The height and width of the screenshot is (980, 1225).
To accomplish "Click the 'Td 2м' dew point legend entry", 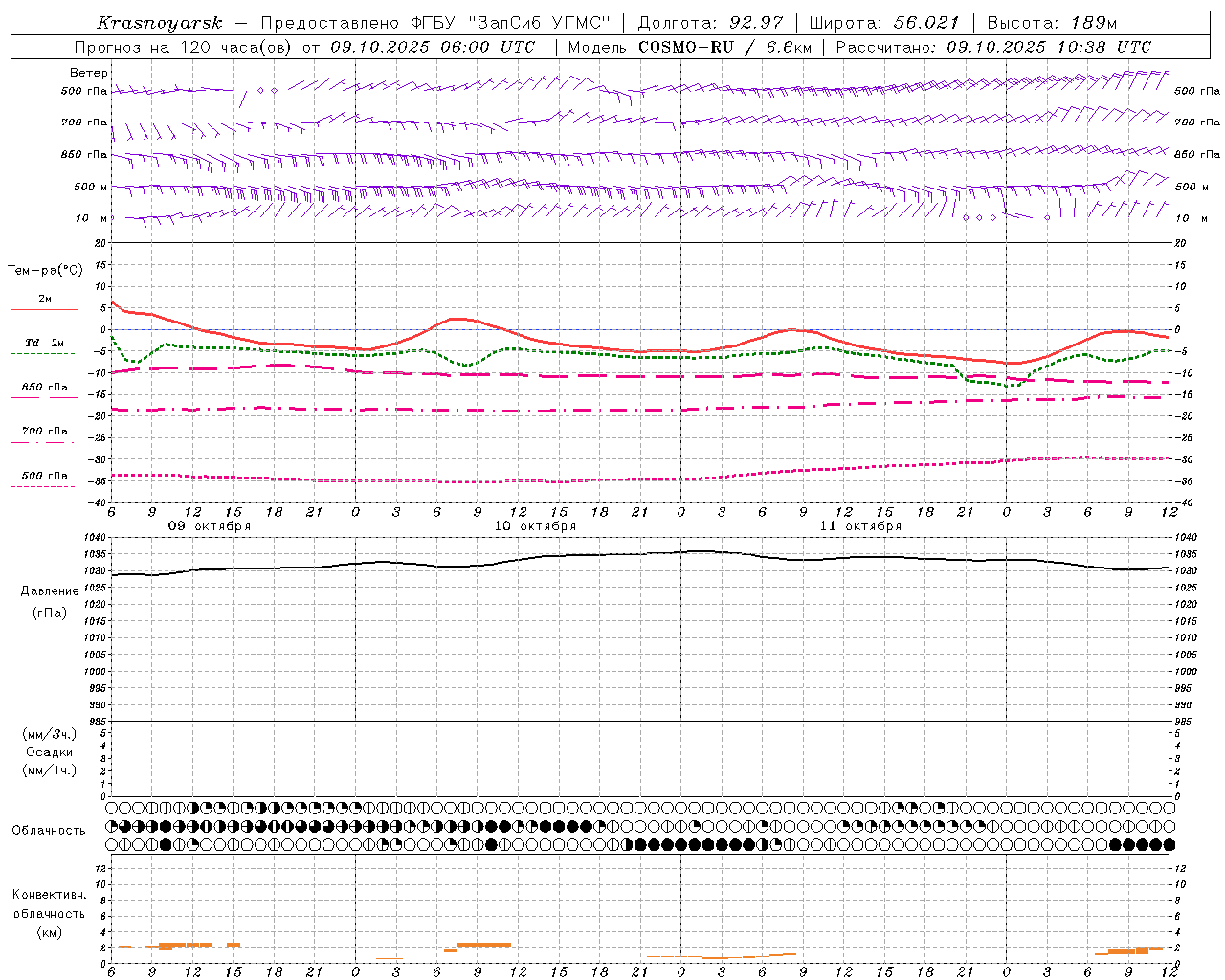I will (x=44, y=343).
